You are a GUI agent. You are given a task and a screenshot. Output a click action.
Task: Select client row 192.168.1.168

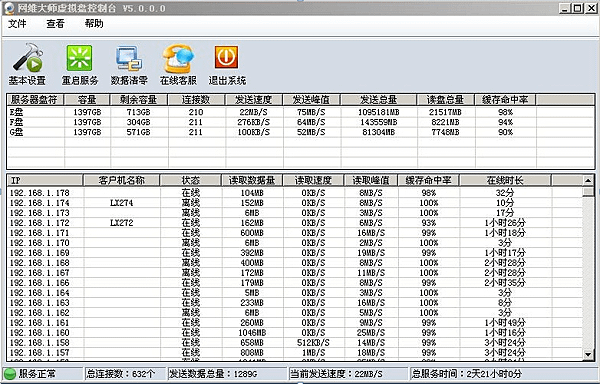pos(295,262)
